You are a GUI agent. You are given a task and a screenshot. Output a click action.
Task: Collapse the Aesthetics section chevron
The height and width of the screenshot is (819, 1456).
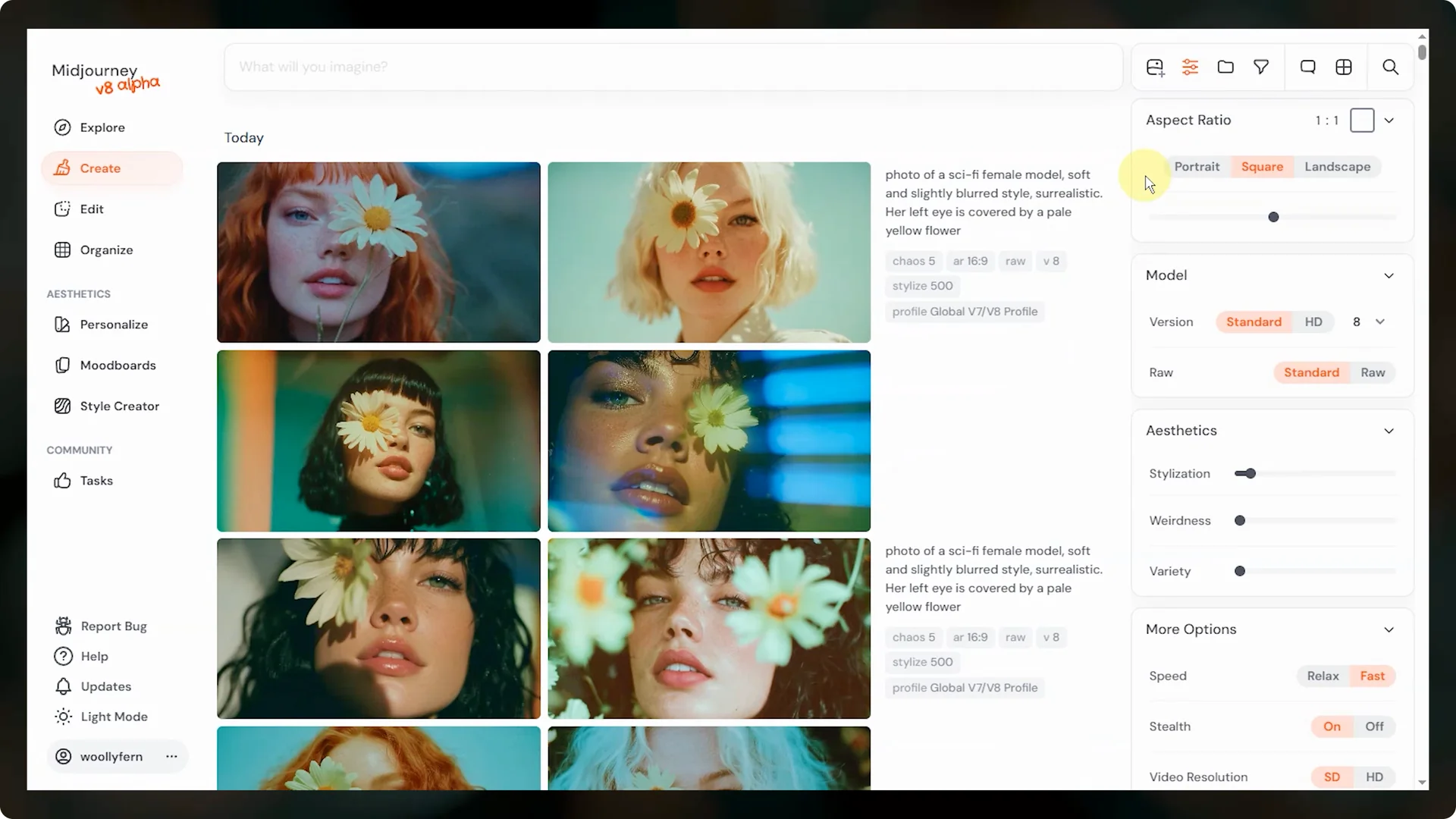click(1389, 431)
